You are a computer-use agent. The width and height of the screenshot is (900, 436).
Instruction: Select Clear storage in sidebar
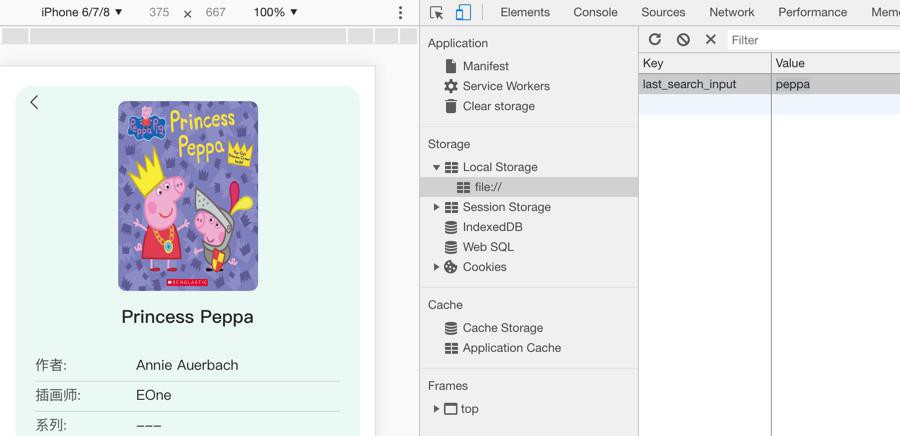pos(499,106)
